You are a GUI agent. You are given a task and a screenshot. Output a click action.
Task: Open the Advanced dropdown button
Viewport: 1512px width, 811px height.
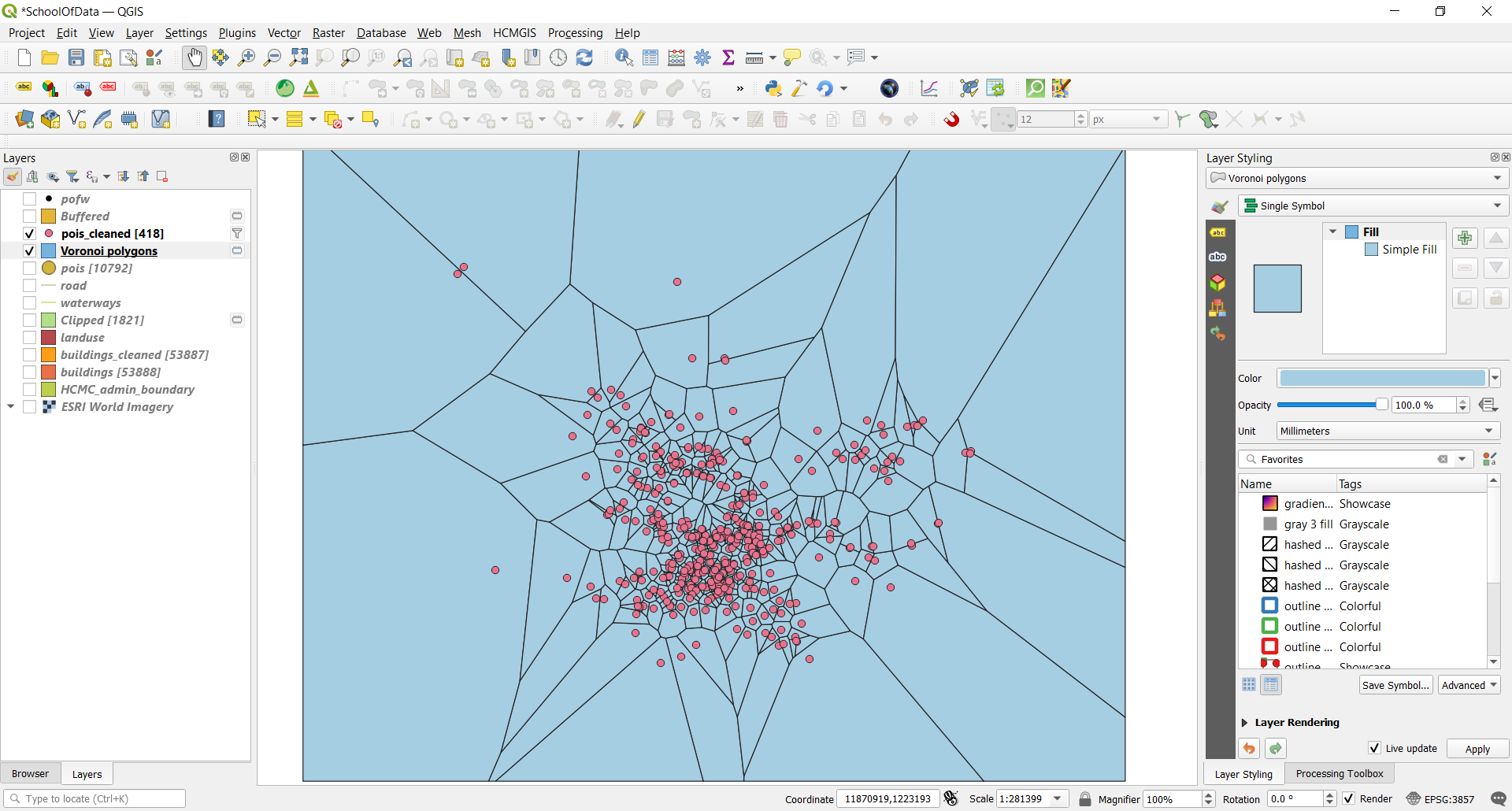coord(1469,685)
